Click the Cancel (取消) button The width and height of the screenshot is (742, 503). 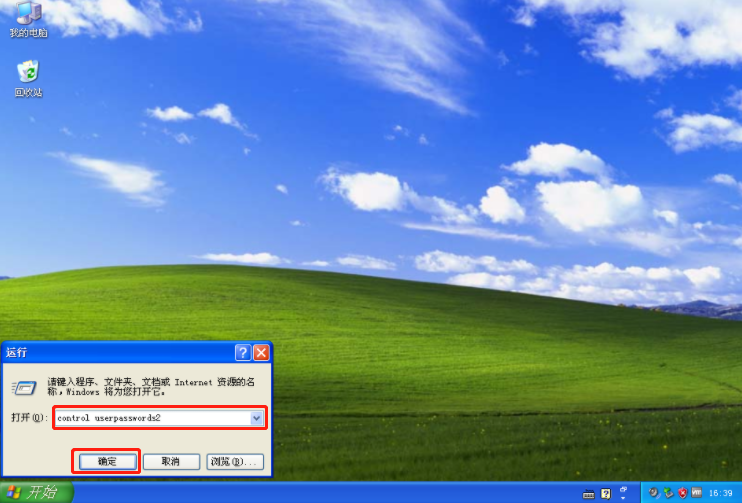tap(170, 461)
